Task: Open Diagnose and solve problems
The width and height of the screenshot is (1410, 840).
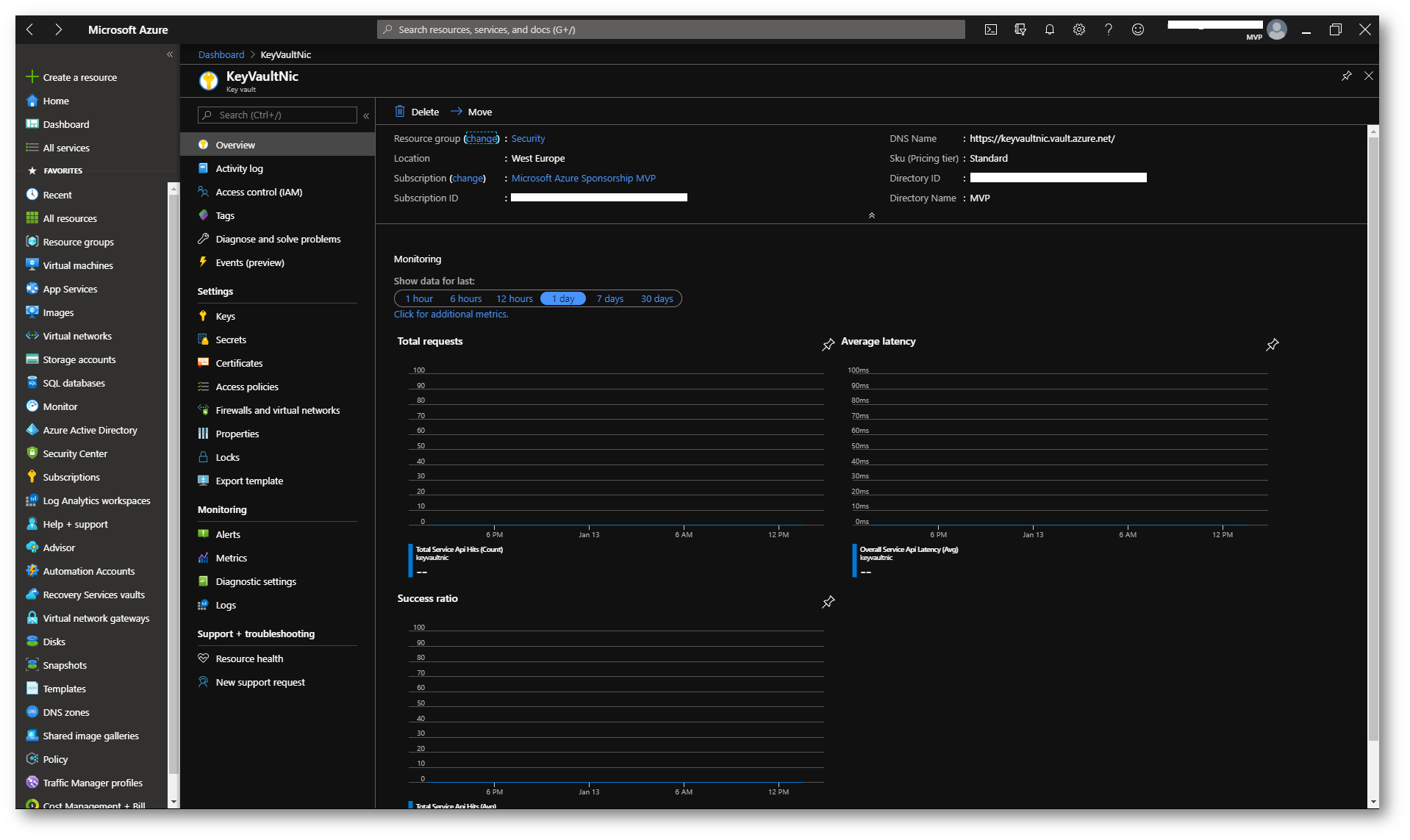Action: tap(277, 239)
